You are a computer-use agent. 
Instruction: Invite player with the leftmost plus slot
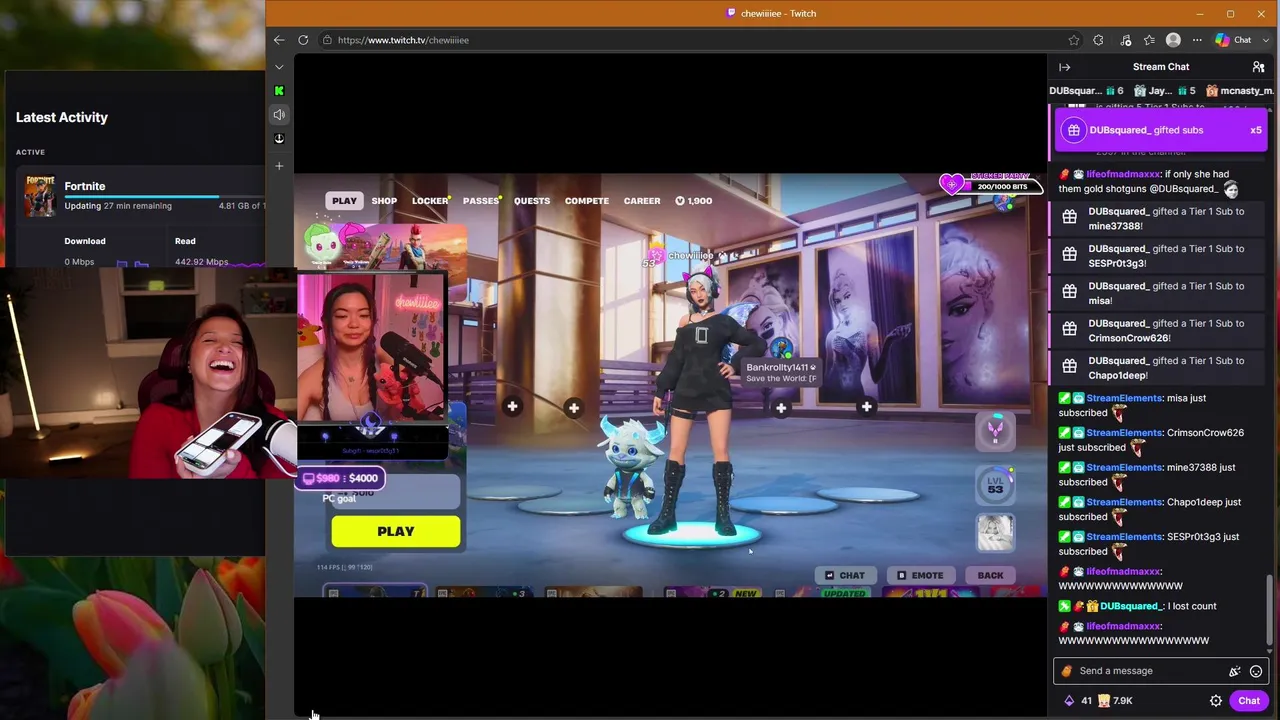(x=512, y=406)
